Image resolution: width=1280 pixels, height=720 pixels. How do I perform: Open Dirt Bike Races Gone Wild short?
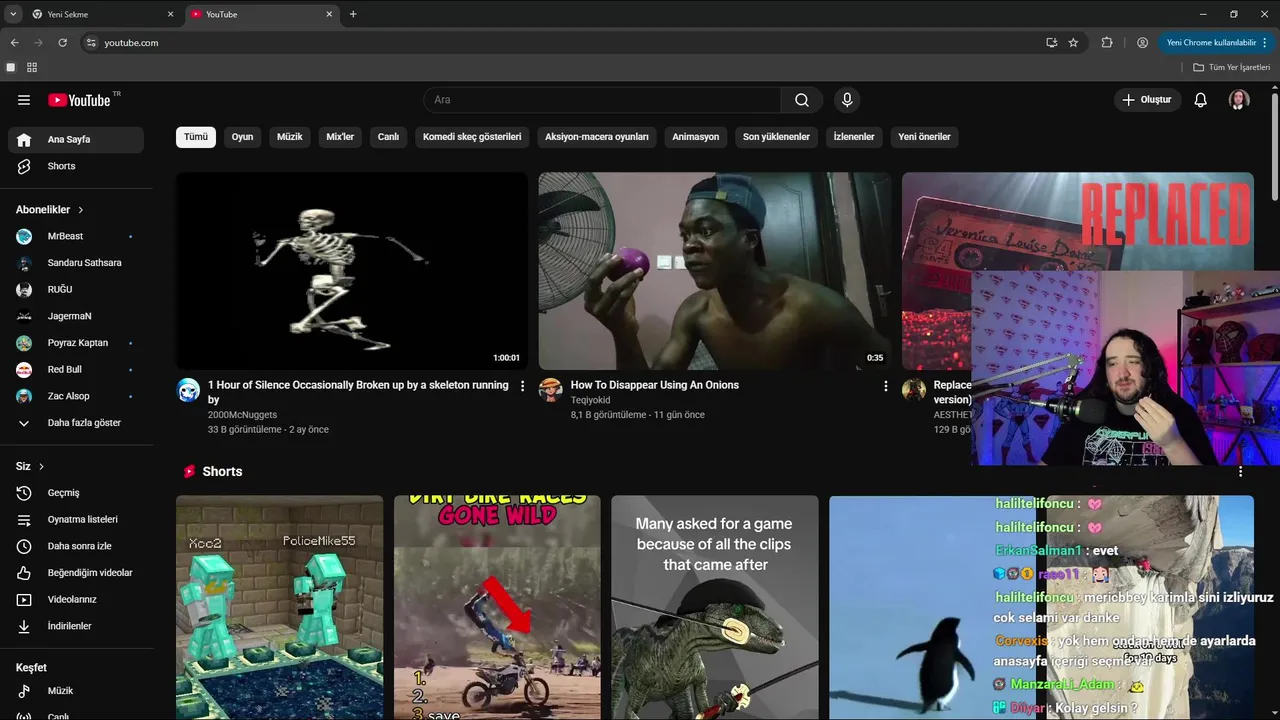click(497, 608)
